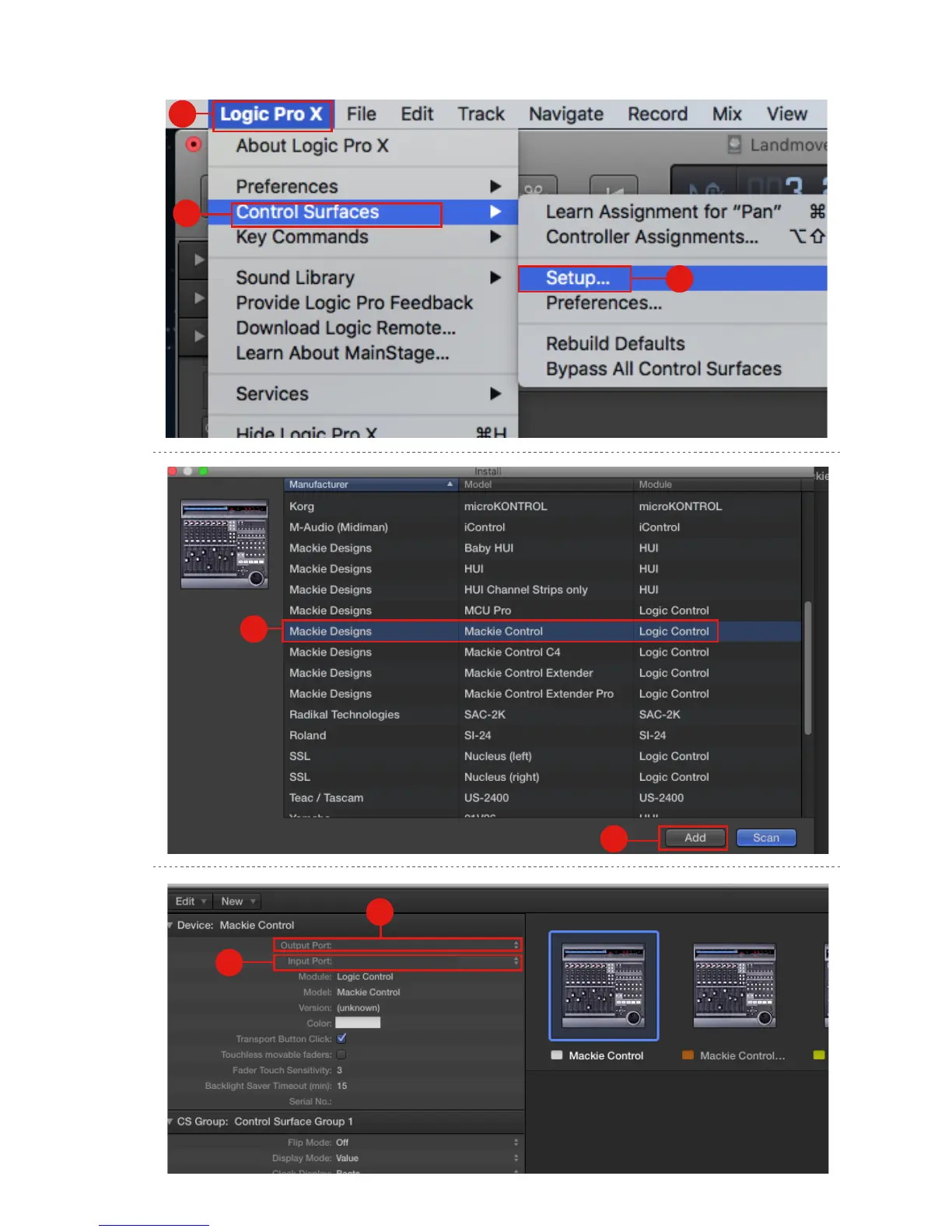Choose Download Logic Remote...

click(x=345, y=327)
